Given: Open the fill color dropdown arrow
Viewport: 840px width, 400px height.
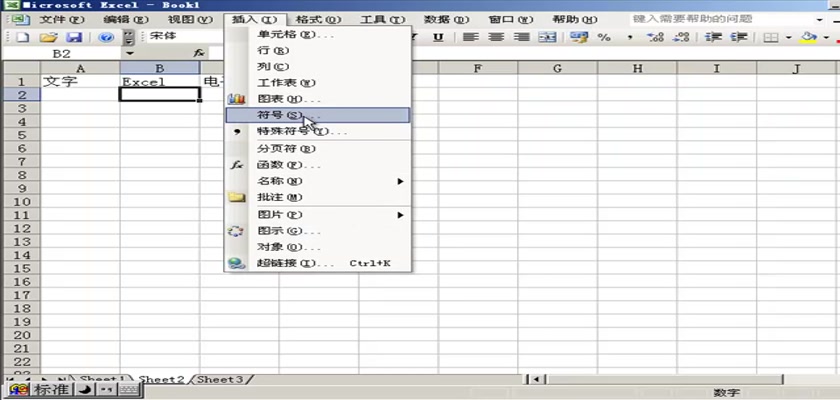Looking at the screenshot, I should coord(826,37).
